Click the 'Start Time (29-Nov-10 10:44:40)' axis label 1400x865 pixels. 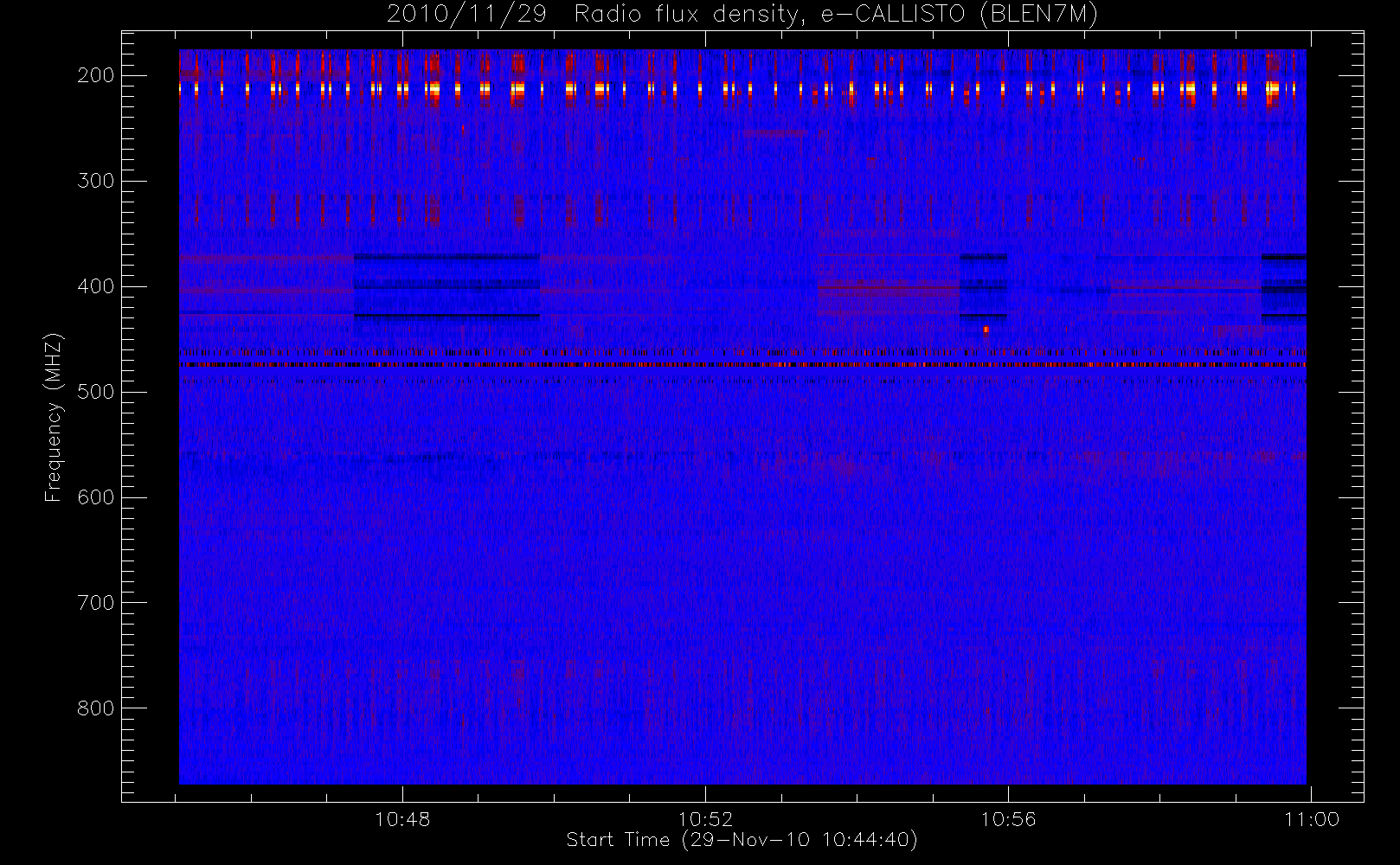pyautogui.click(x=742, y=840)
